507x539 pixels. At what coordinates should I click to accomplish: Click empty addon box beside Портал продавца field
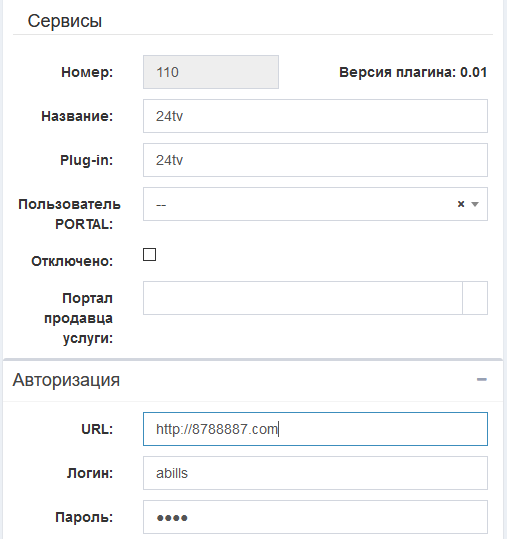[475, 298]
